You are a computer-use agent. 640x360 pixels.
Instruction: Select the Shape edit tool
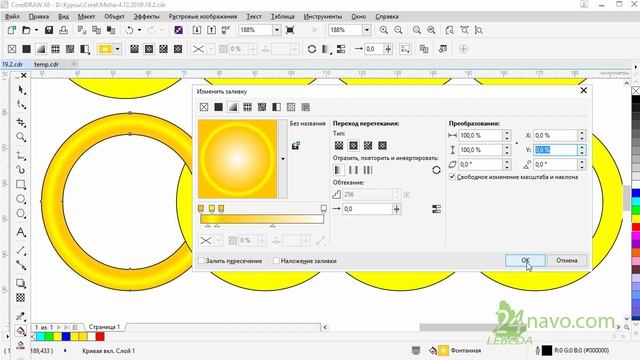[x=21, y=105]
